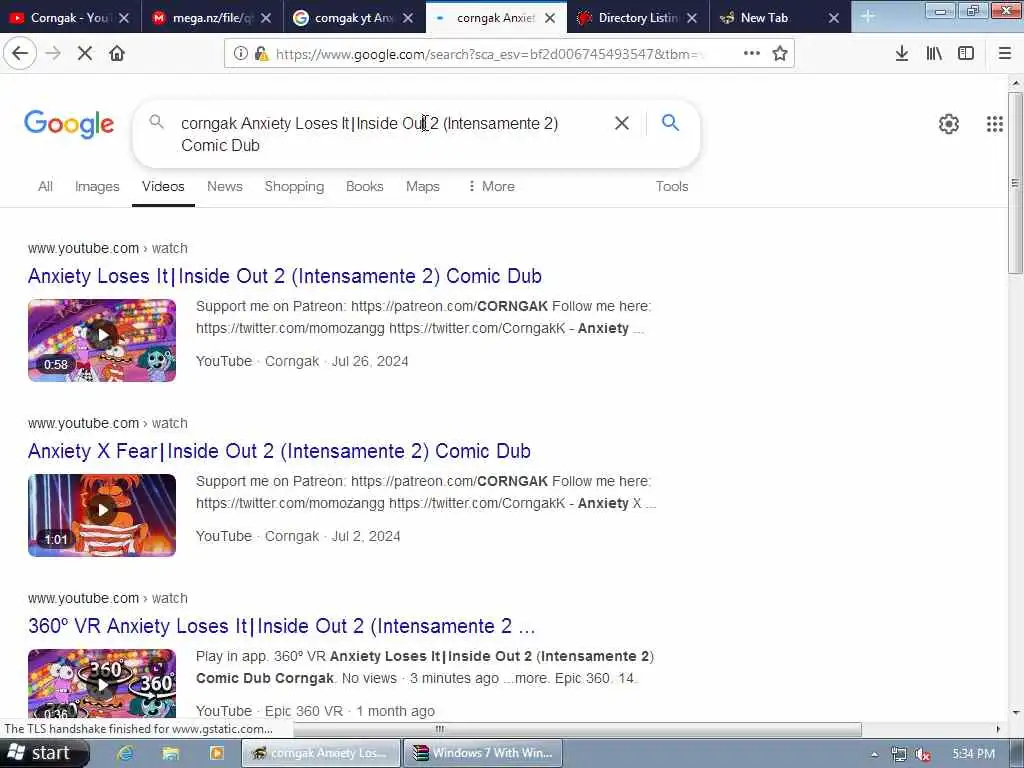This screenshot has height=768, width=1024.
Task: Click the vertical page scrollbar thumb
Action: (1015, 183)
